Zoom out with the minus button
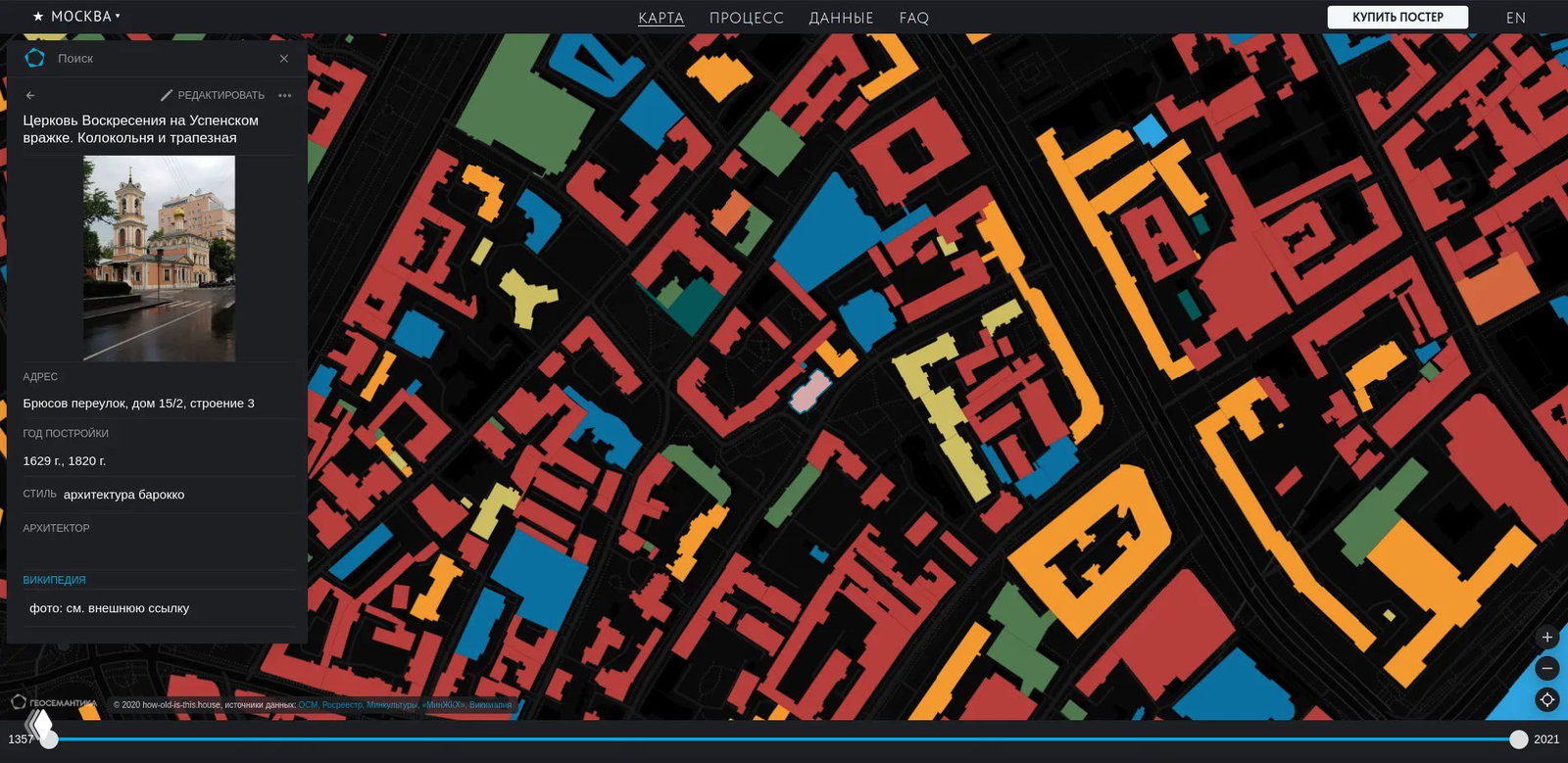Image resolution: width=1568 pixels, height=763 pixels. tap(1547, 668)
